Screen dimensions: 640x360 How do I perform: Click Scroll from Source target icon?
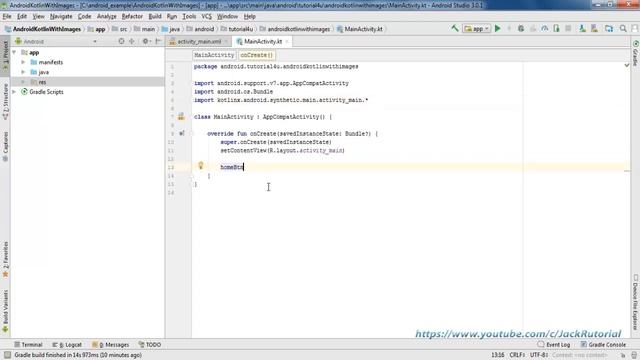pos(121,41)
